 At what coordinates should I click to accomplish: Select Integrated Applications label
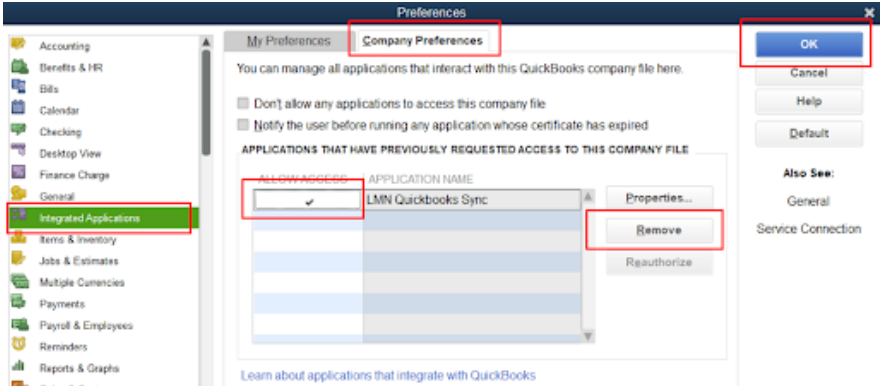(90, 218)
